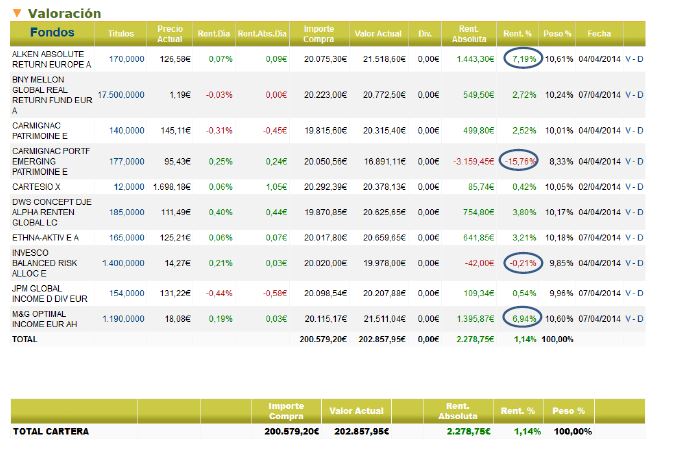Sort by the Títulos column header
This screenshot has height=450, width=673.
pyautogui.click(x=121, y=33)
